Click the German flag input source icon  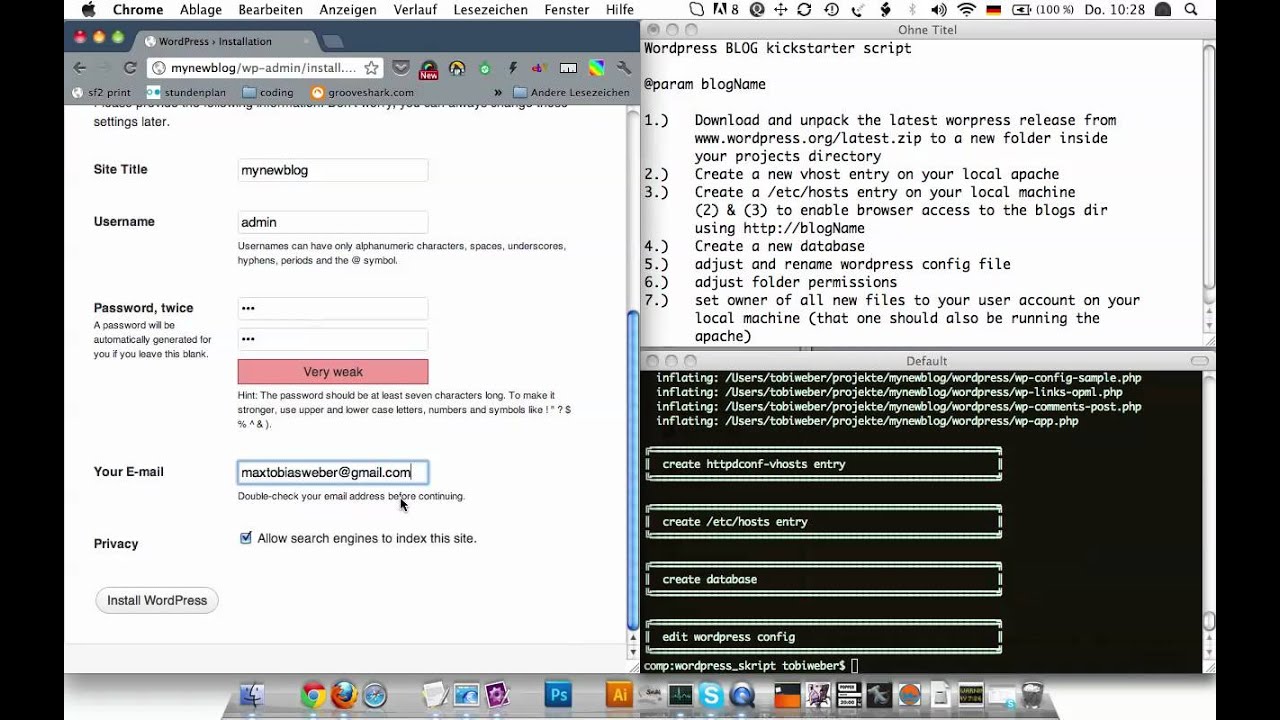[x=994, y=9]
